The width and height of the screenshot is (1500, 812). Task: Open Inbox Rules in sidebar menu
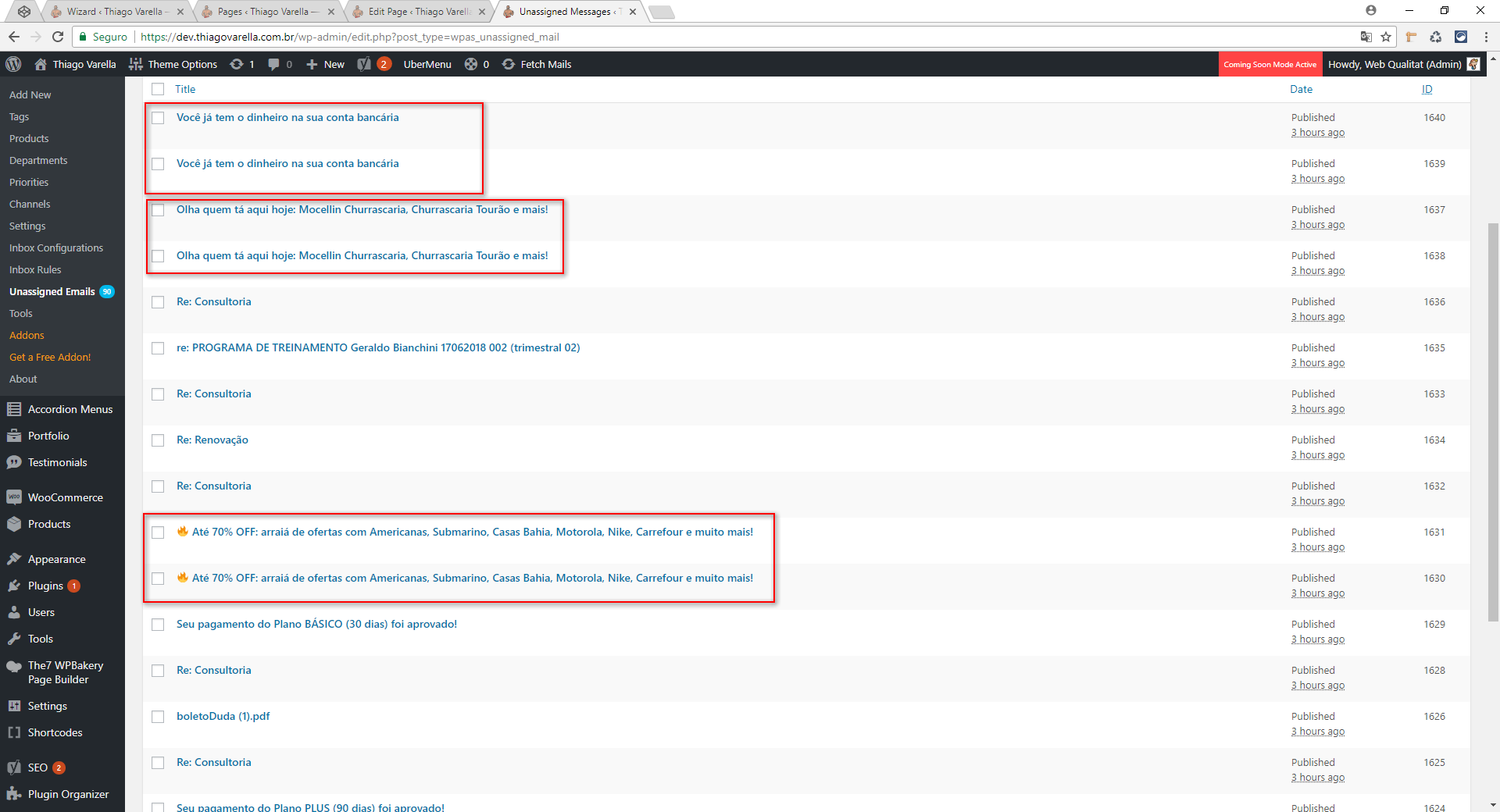35,269
